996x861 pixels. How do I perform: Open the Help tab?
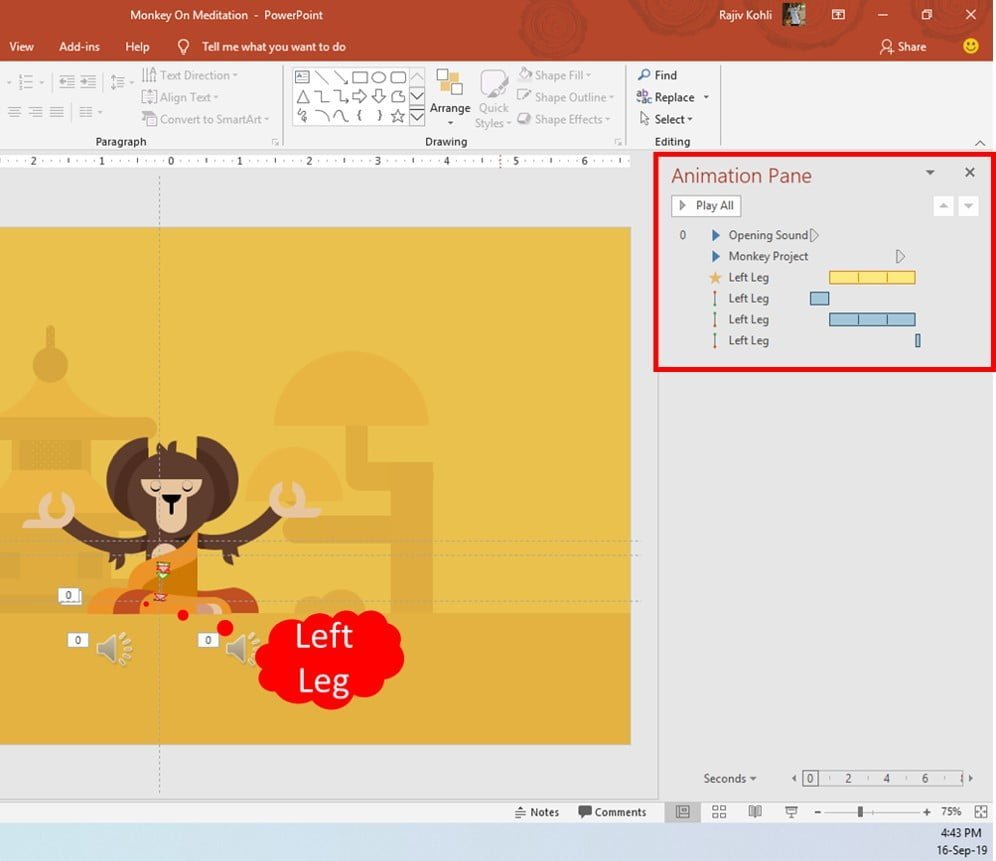(x=137, y=46)
